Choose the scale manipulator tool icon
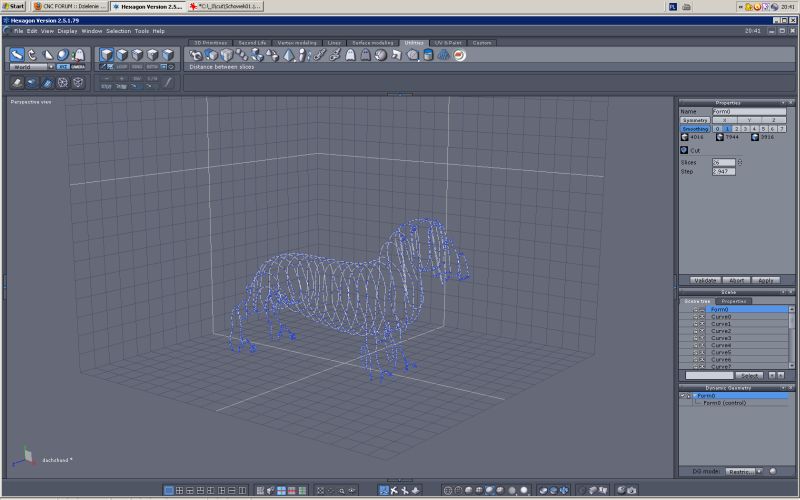 (x=47, y=55)
